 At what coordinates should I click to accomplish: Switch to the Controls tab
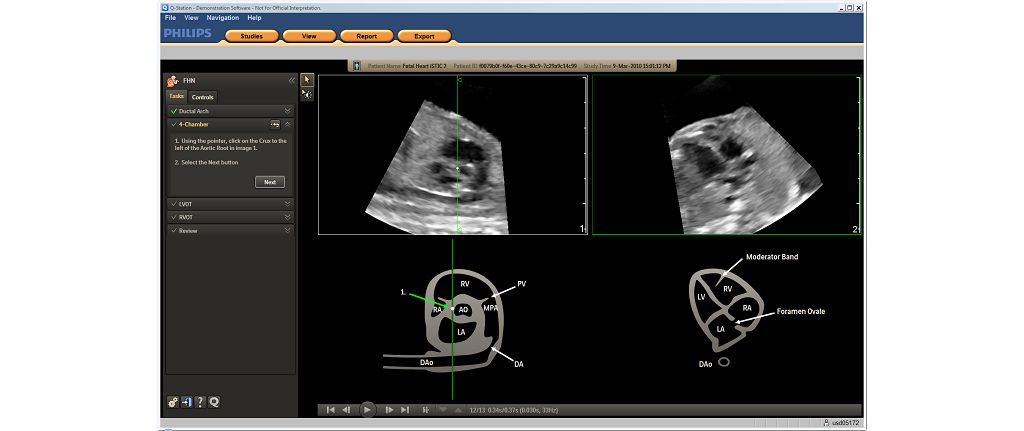tap(202, 97)
